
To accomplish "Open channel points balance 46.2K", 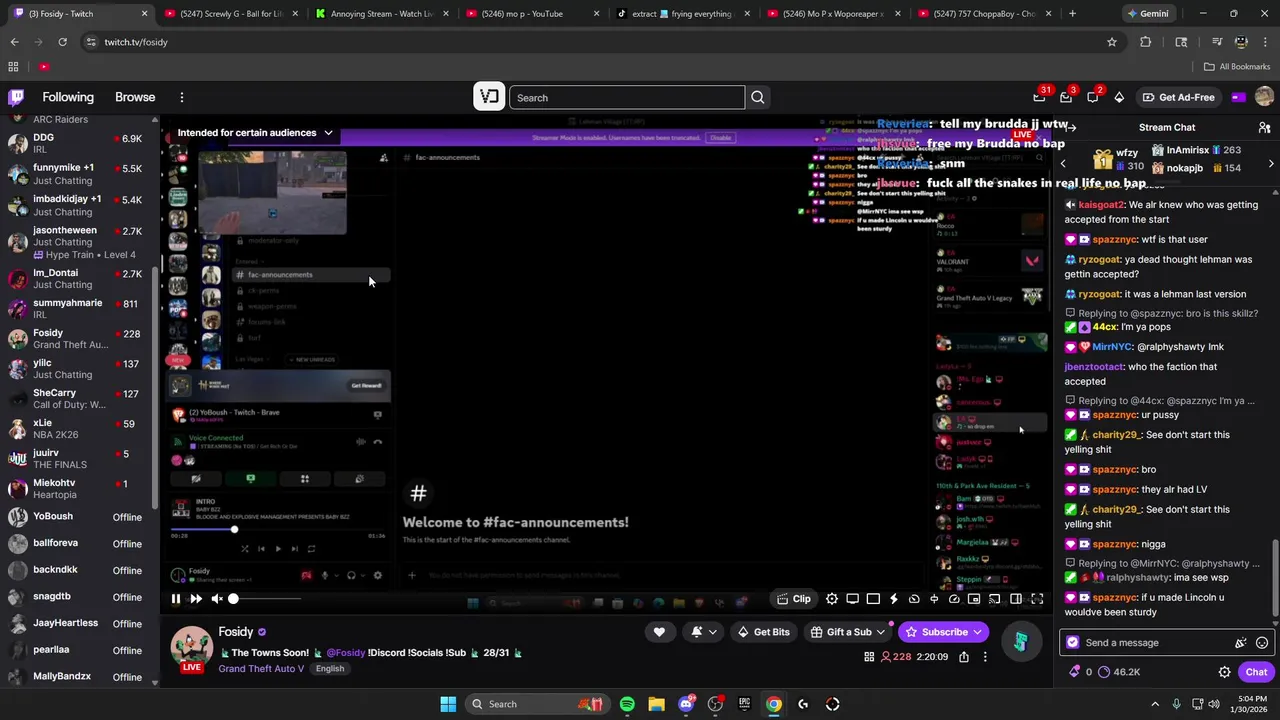I will point(1118,672).
